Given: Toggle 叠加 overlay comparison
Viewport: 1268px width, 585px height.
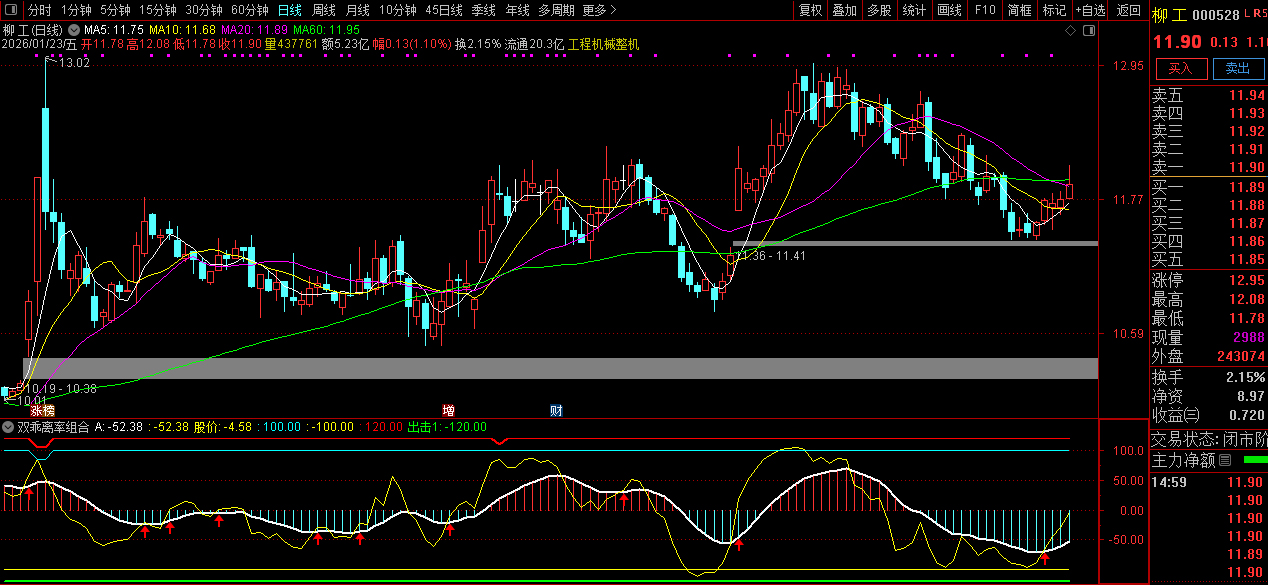Looking at the screenshot, I should pyautogui.click(x=844, y=10).
